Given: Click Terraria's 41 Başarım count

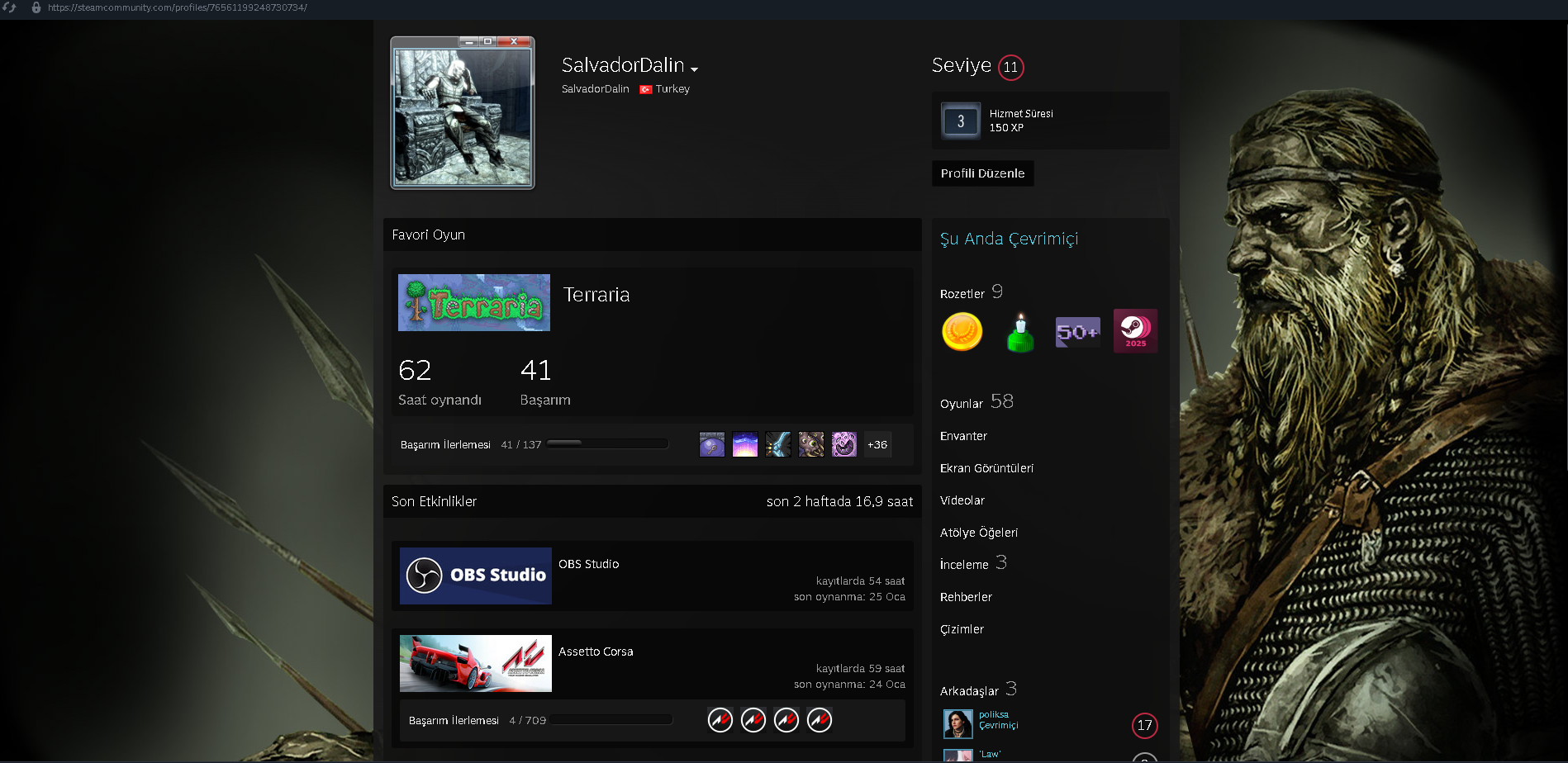Looking at the screenshot, I should click(545, 381).
